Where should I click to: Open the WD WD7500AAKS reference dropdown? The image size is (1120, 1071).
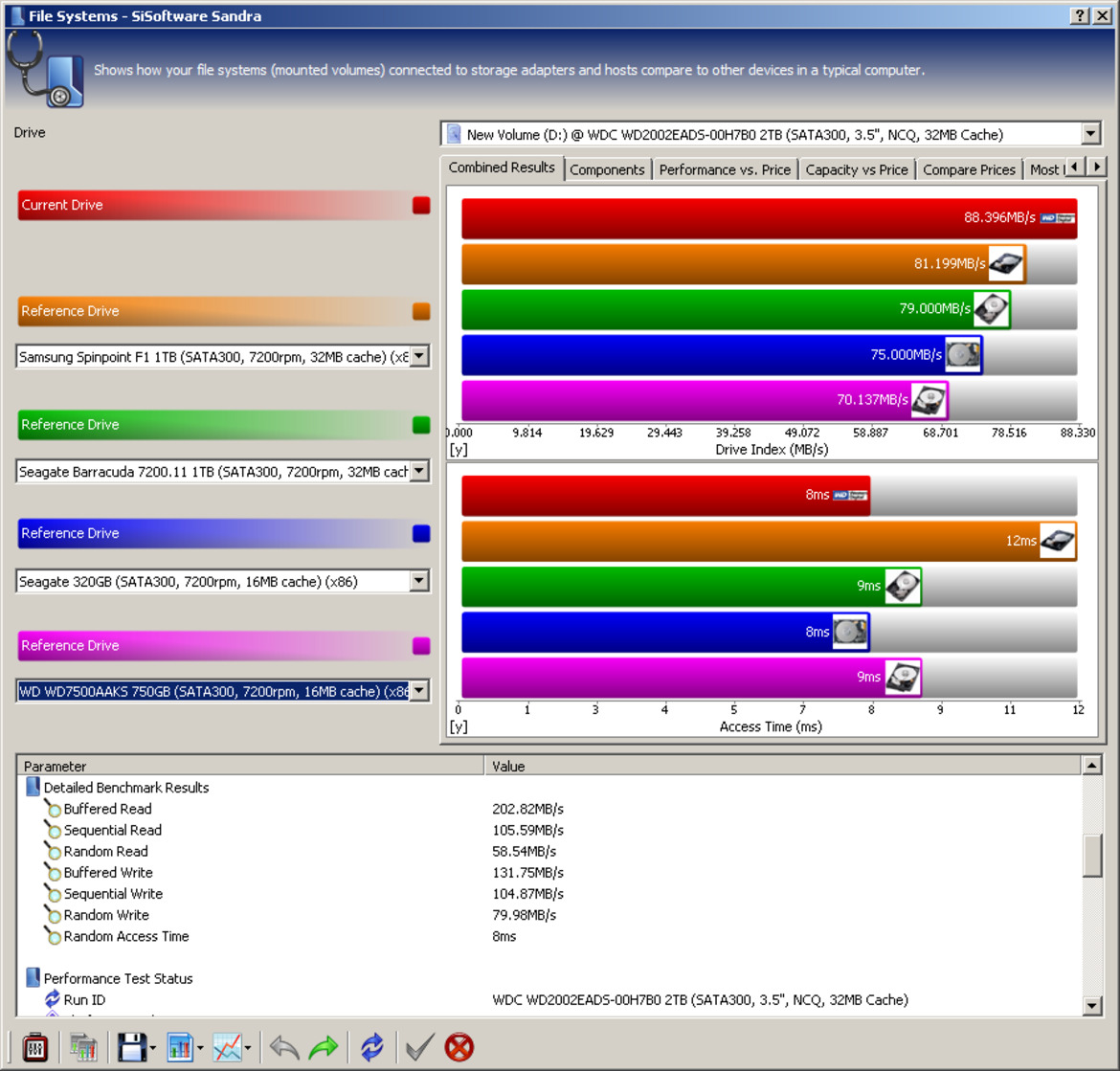coord(419,690)
